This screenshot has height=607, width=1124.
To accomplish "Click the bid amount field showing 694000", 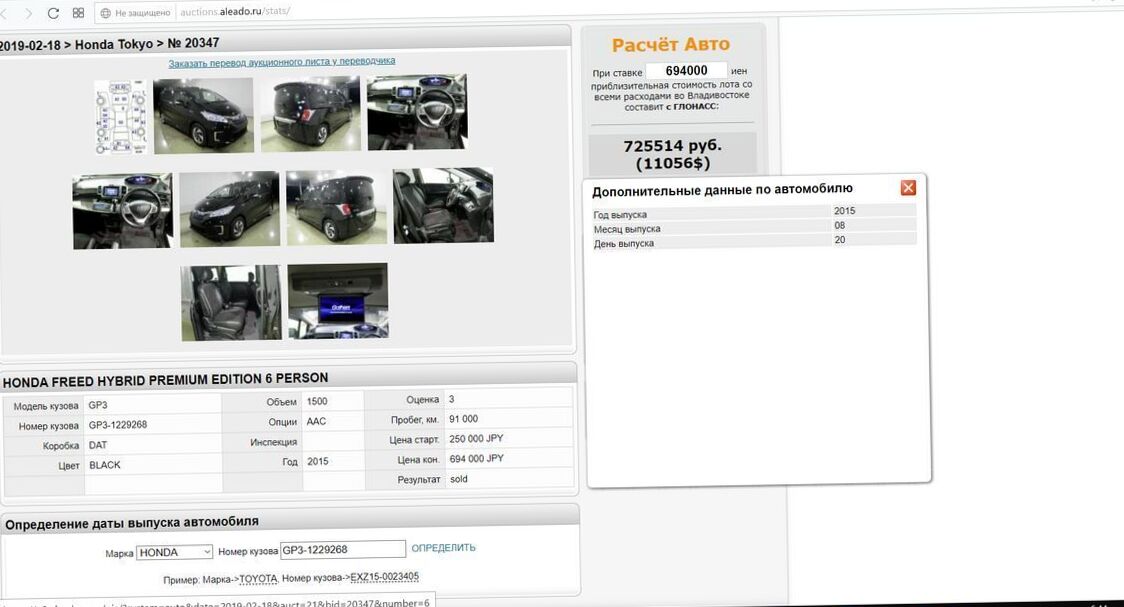I will (686, 70).
